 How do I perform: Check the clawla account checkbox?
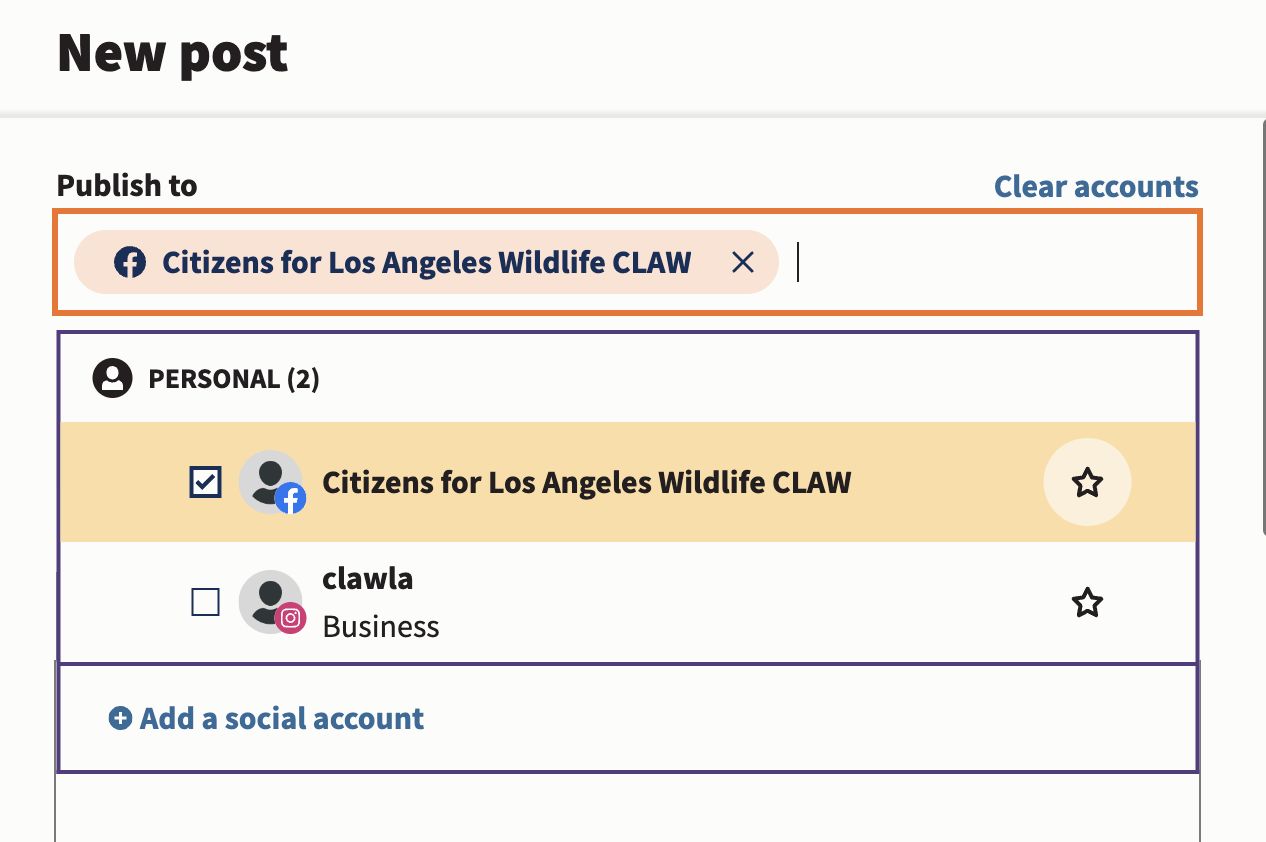(x=205, y=602)
